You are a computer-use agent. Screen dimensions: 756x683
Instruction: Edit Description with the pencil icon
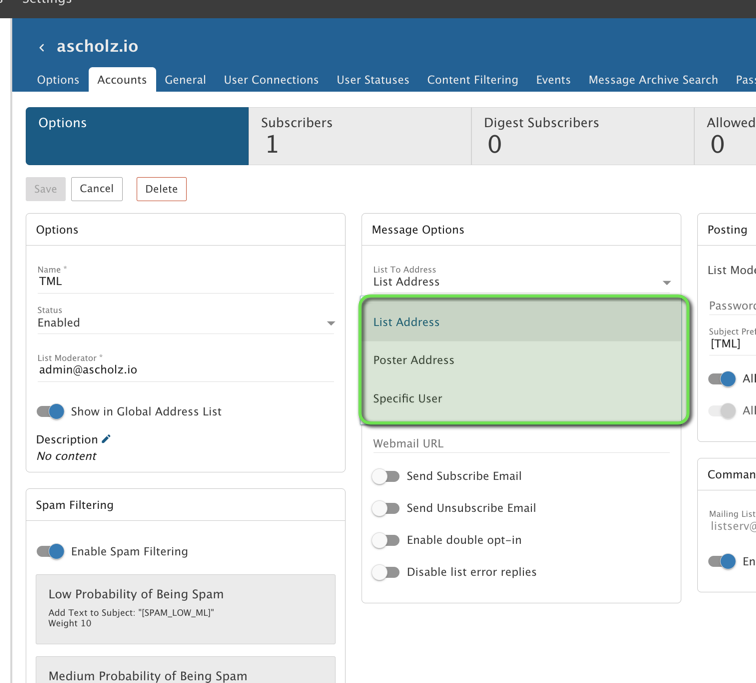106,439
